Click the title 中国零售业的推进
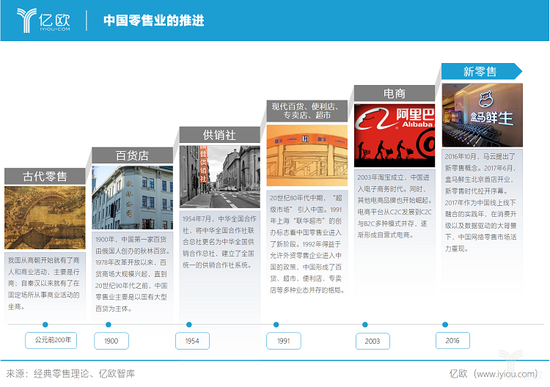Image resolution: width=550 pixels, height=387 pixels. [x=154, y=20]
